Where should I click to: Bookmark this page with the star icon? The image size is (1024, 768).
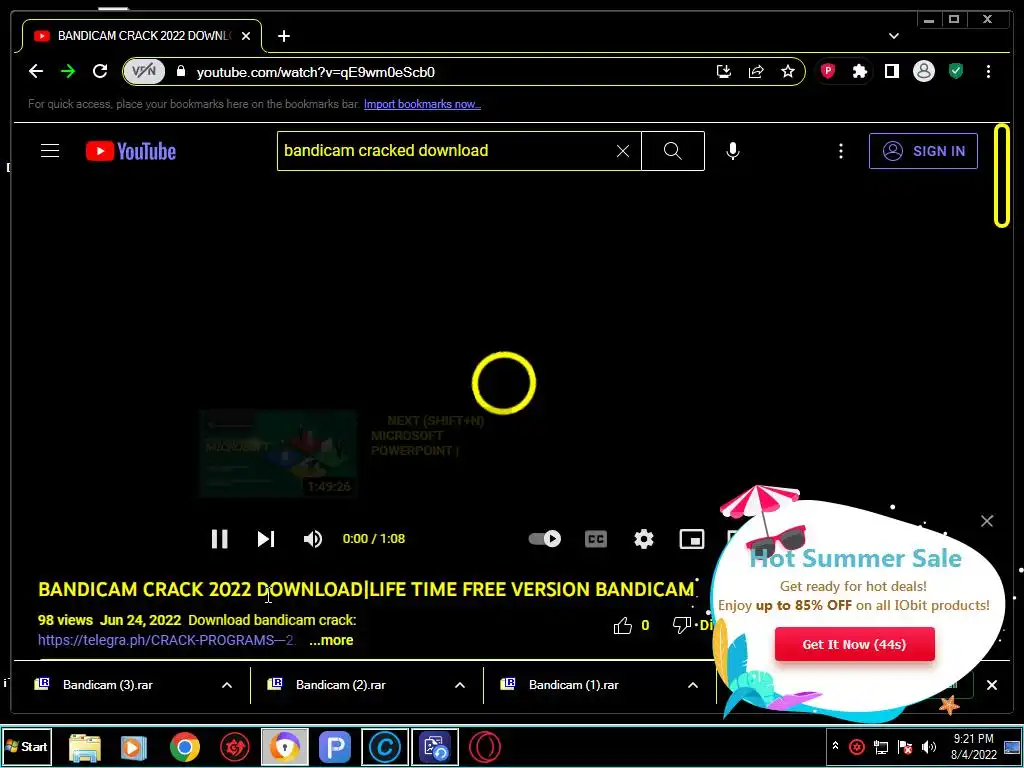point(788,71)
